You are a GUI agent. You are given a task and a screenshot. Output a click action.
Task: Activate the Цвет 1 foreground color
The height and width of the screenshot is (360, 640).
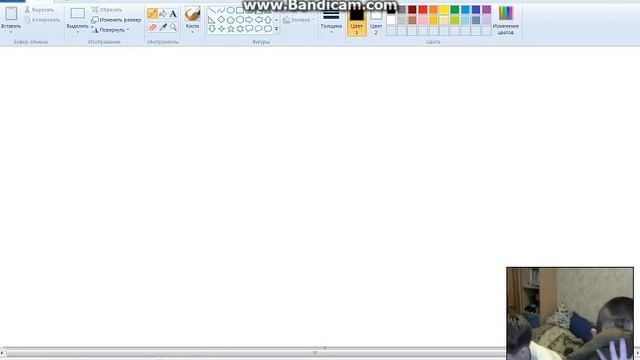coord(356,22)
